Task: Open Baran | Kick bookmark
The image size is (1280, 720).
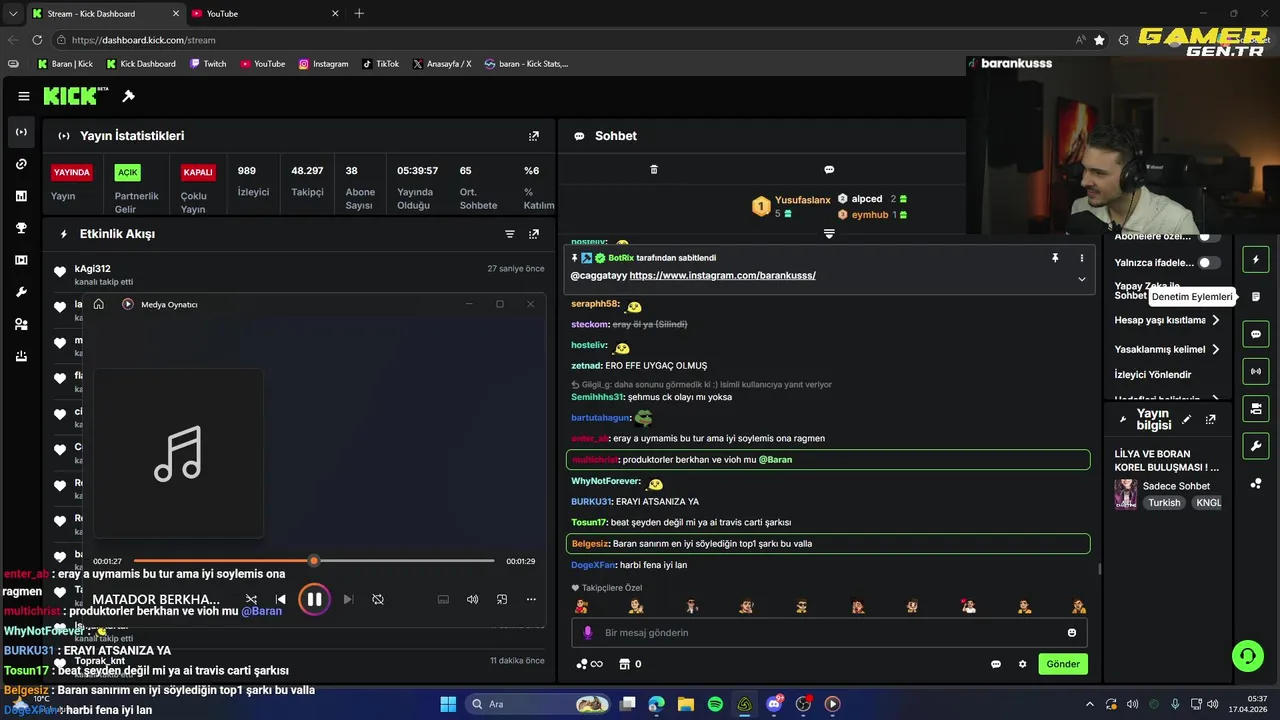Action: 65,64
